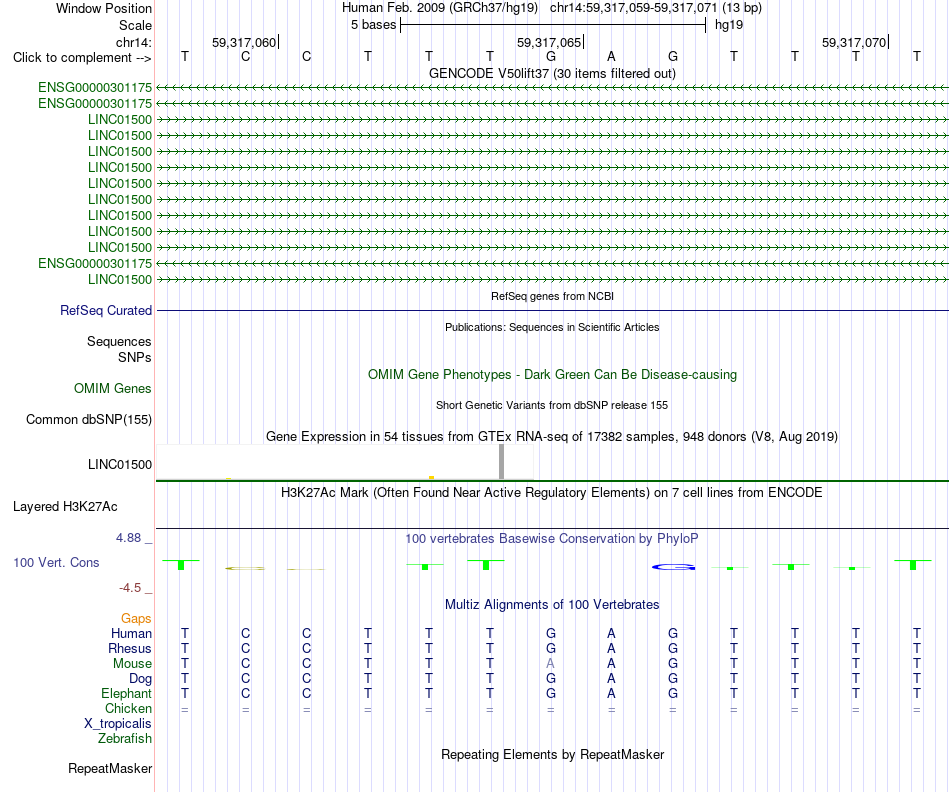Click the Layered H3K27Ac label

65,507
